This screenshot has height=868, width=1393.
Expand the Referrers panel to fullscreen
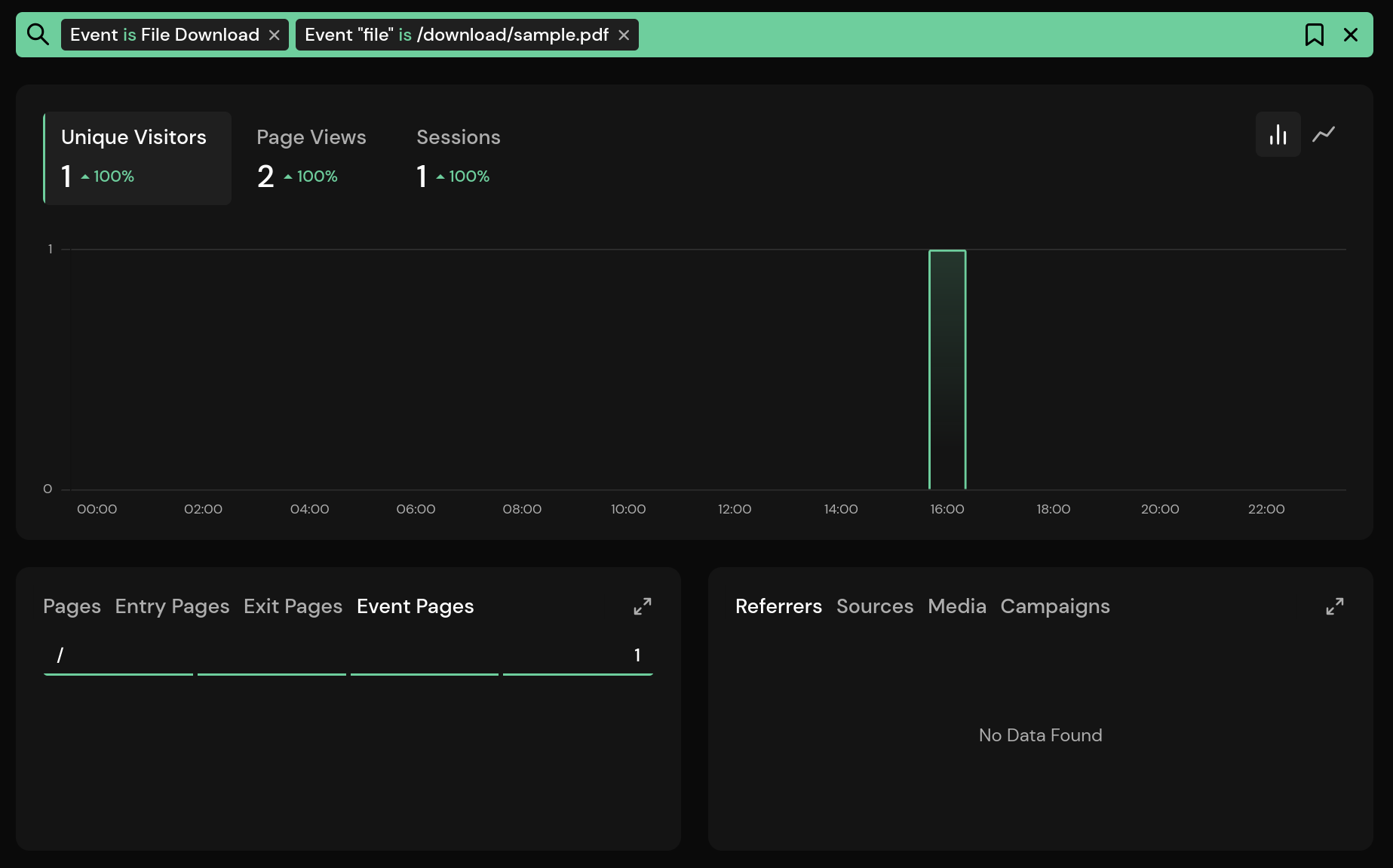point(1335,606)
